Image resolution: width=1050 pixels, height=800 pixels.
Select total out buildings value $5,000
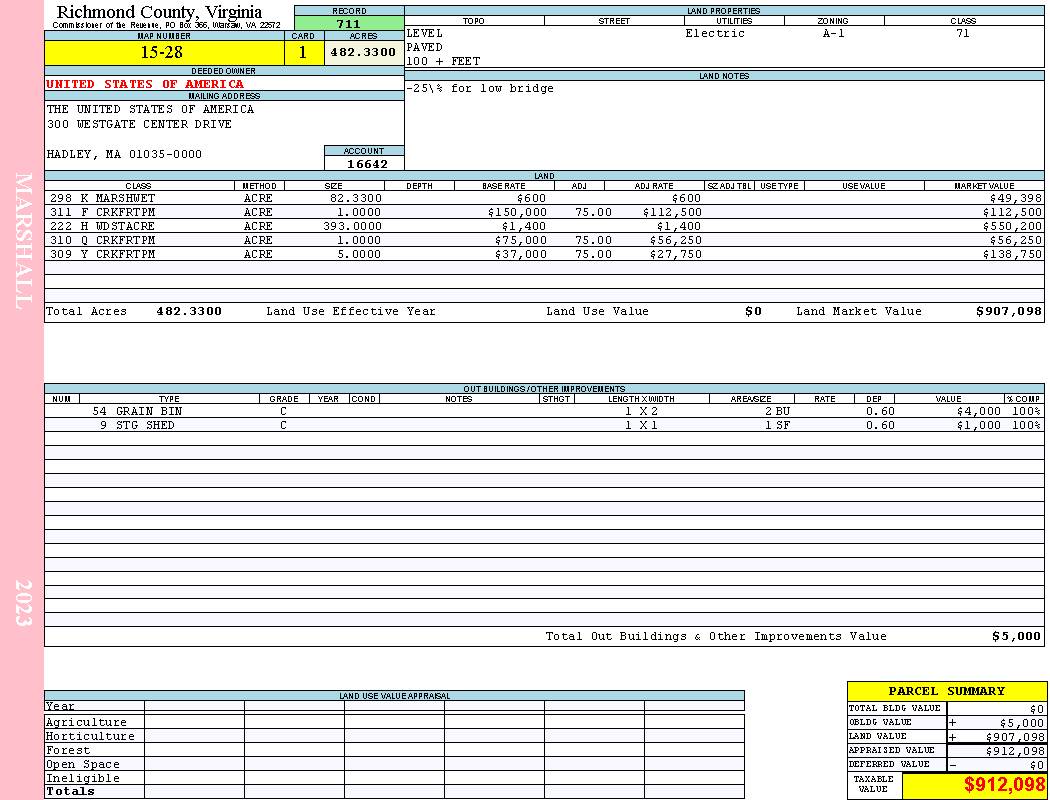(1017, 637)
